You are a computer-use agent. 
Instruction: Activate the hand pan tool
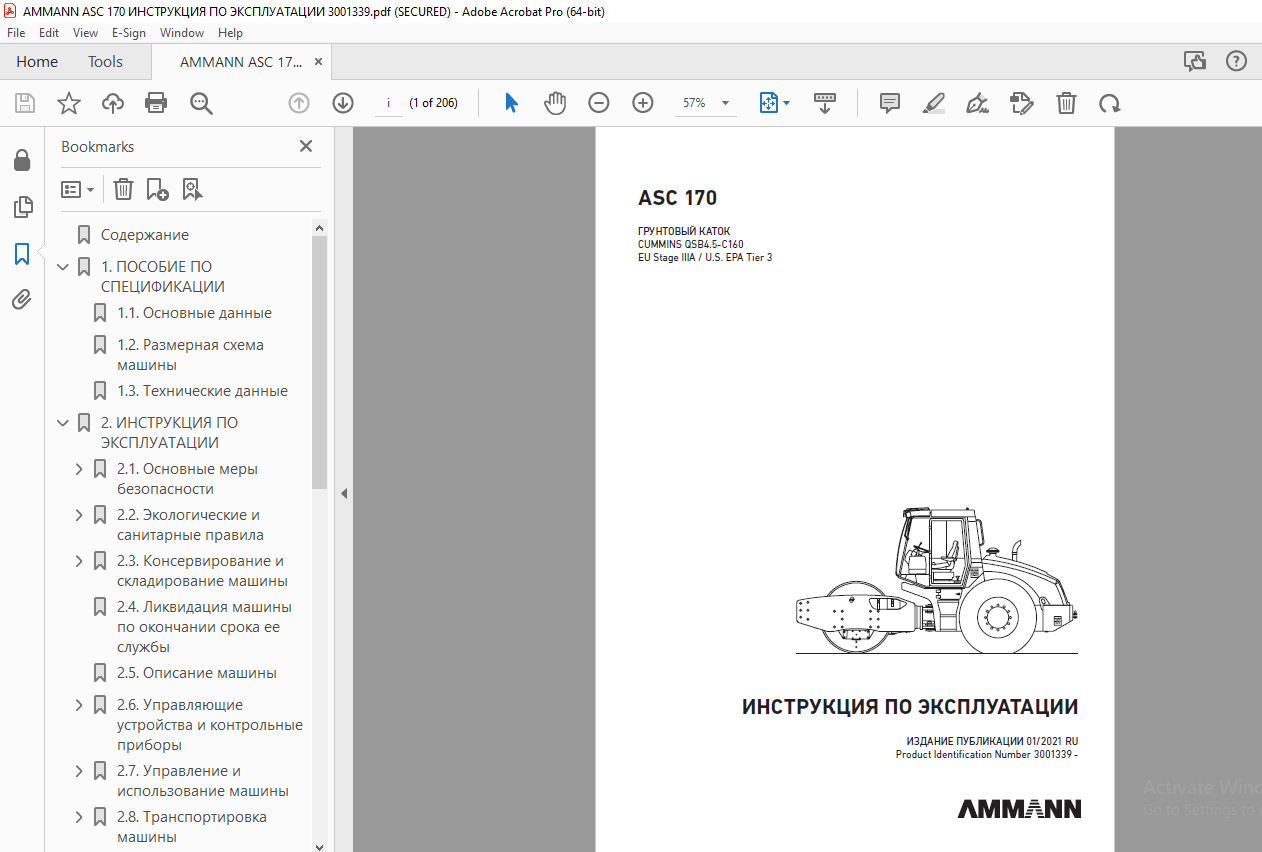coord(555,103)
